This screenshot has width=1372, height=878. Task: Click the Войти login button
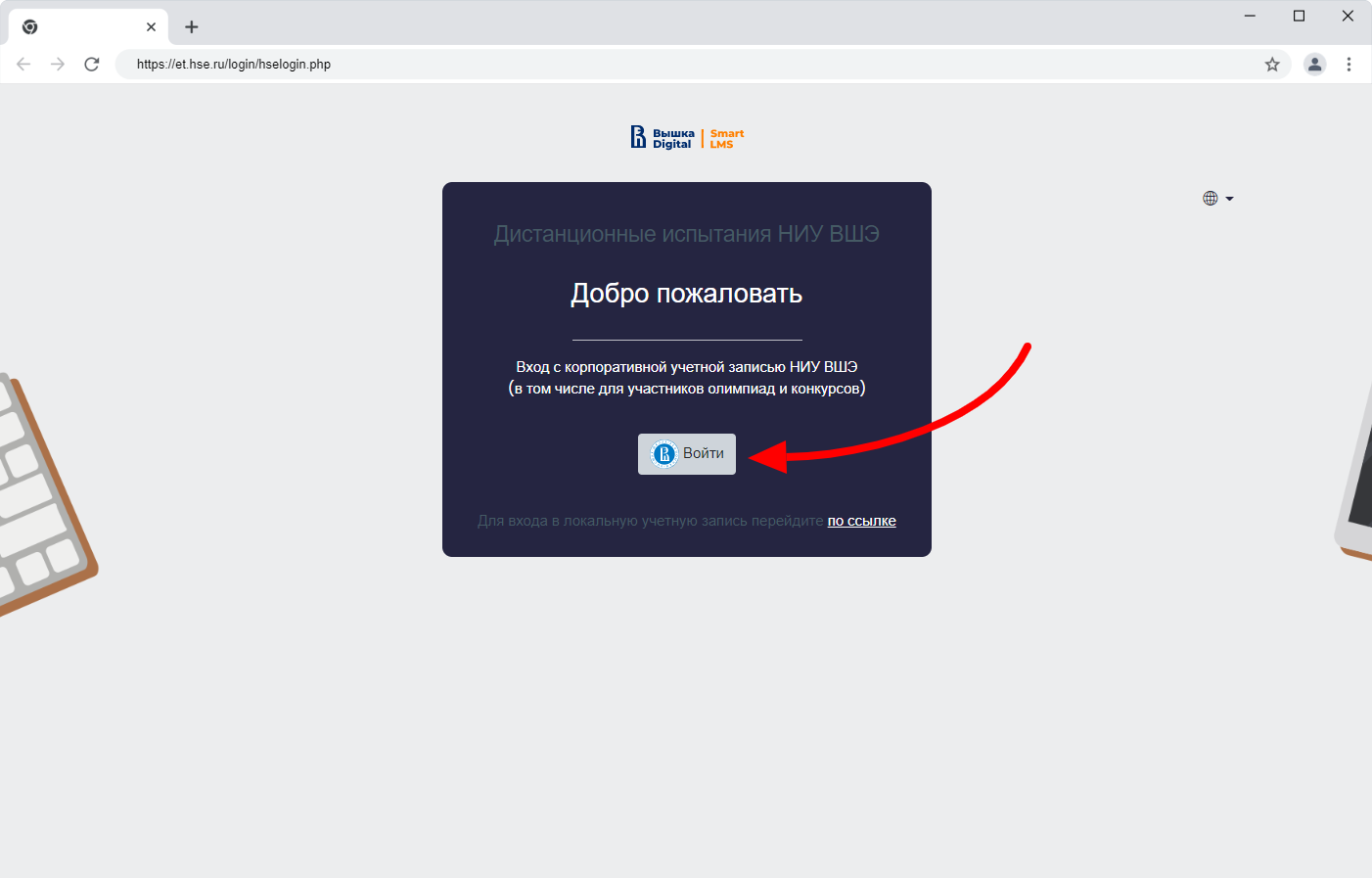(x=687, y=454)
